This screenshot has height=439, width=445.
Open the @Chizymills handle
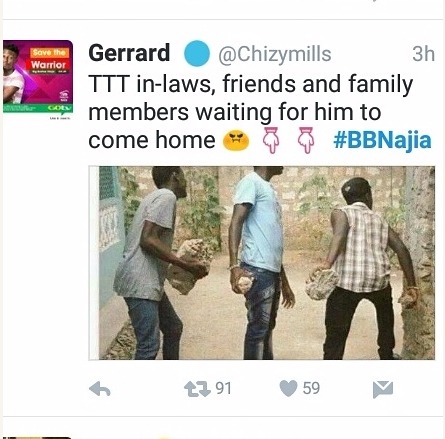click(x=275, y=54)
